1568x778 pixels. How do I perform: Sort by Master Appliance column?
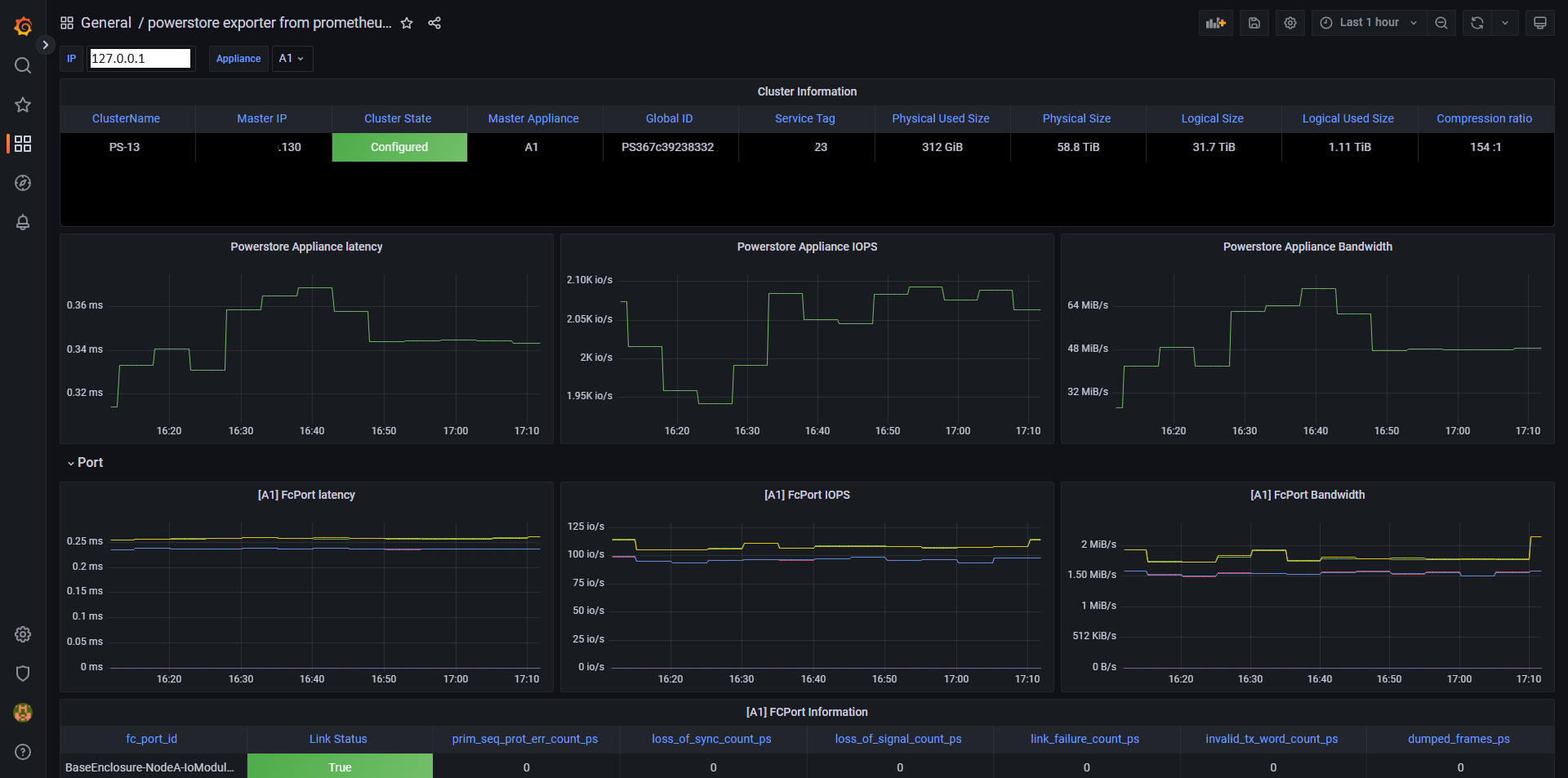(533, 118)
